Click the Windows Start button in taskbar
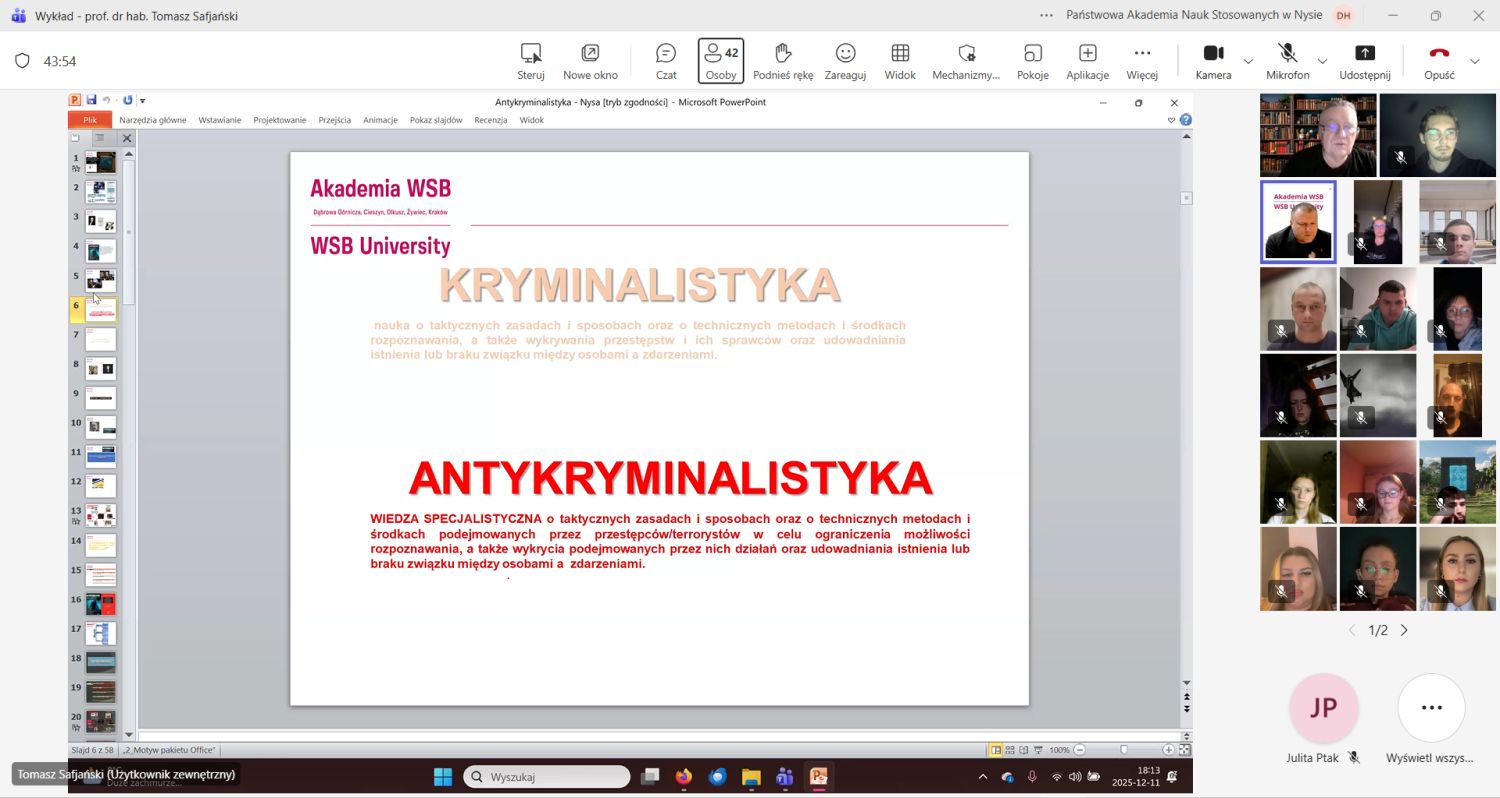 [x=442, y=777]
